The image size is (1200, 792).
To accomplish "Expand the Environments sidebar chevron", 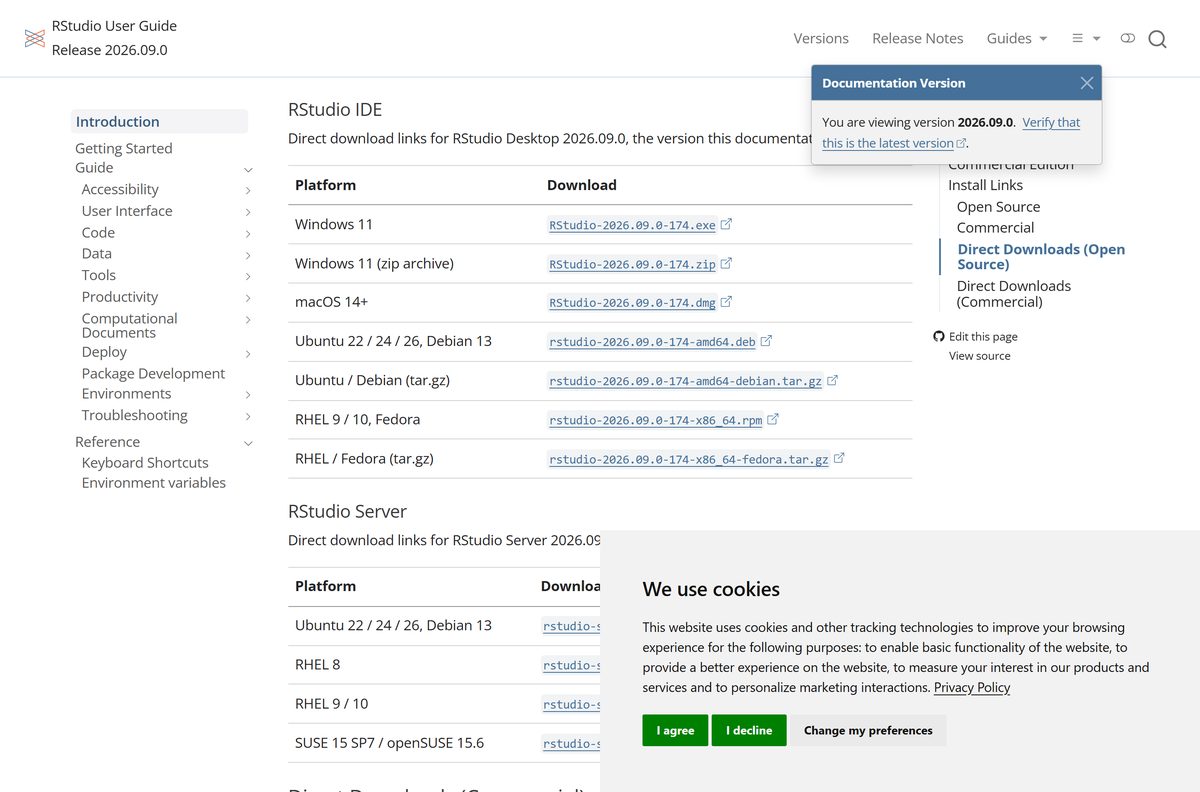I will click(248, 395).
